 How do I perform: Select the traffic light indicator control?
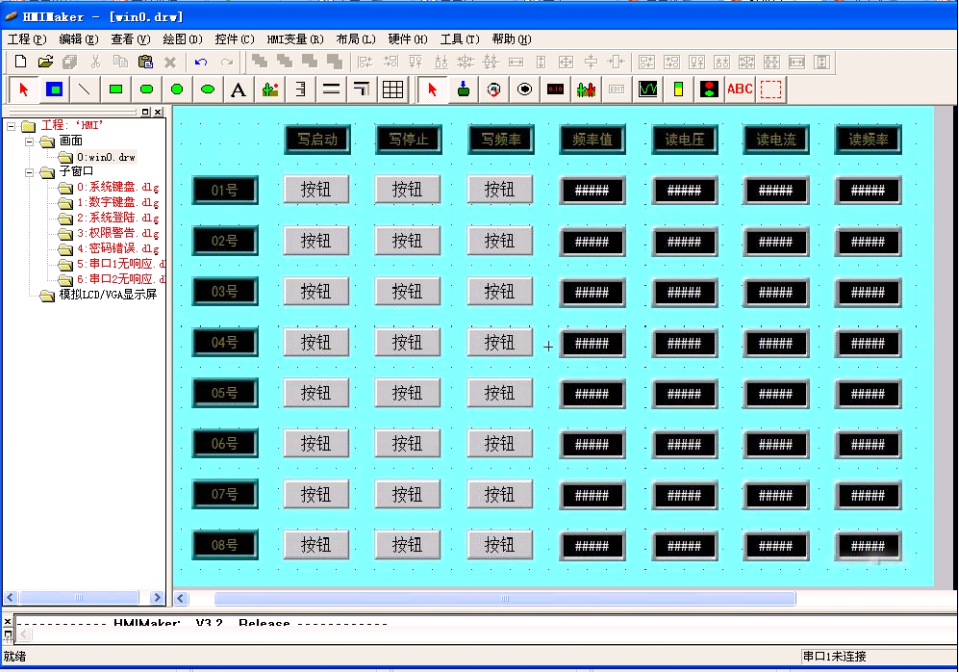709,89
